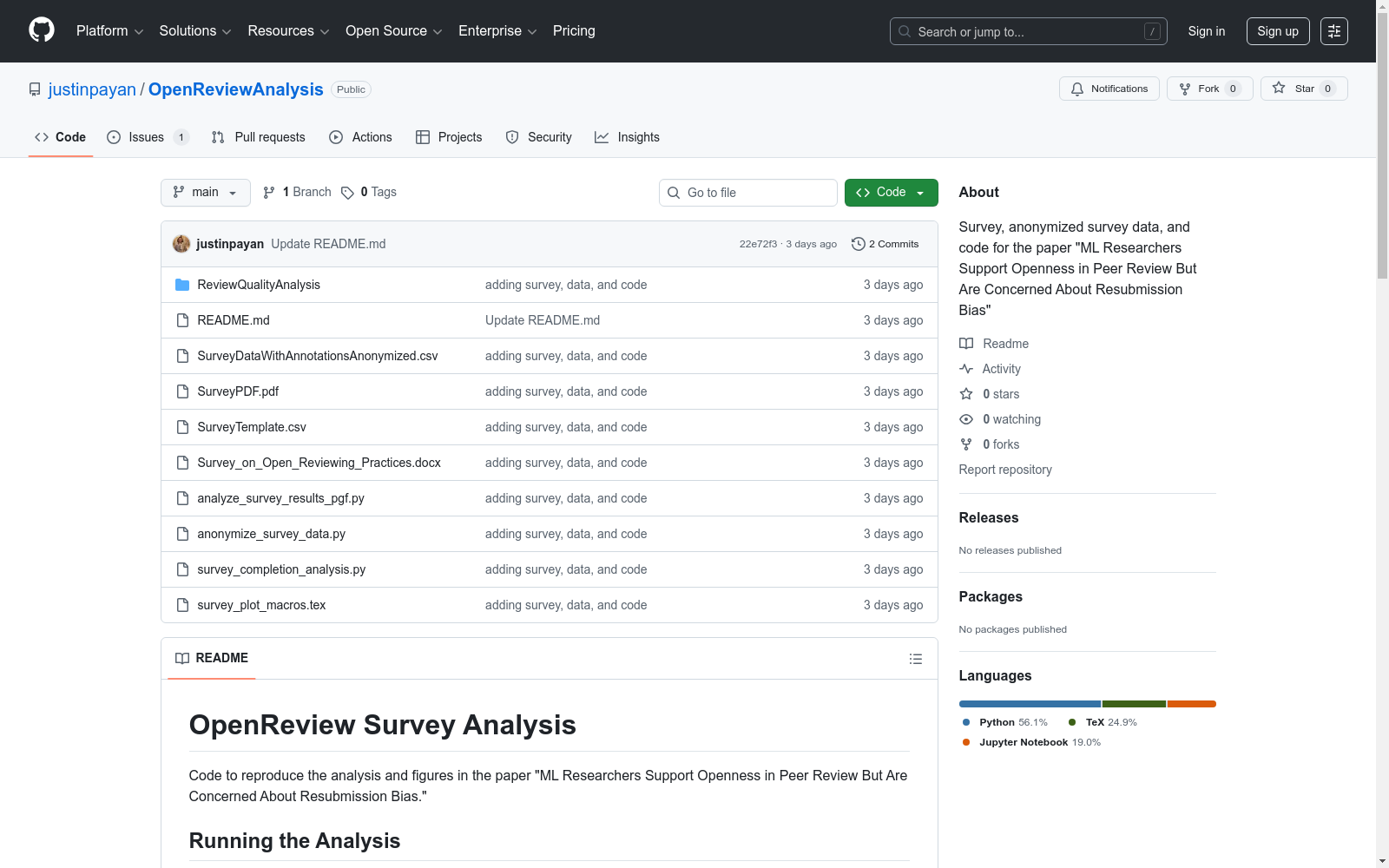This screenshot has height=868, width=1389.
Task: Open the Actions tab
Action: [360, 137]
